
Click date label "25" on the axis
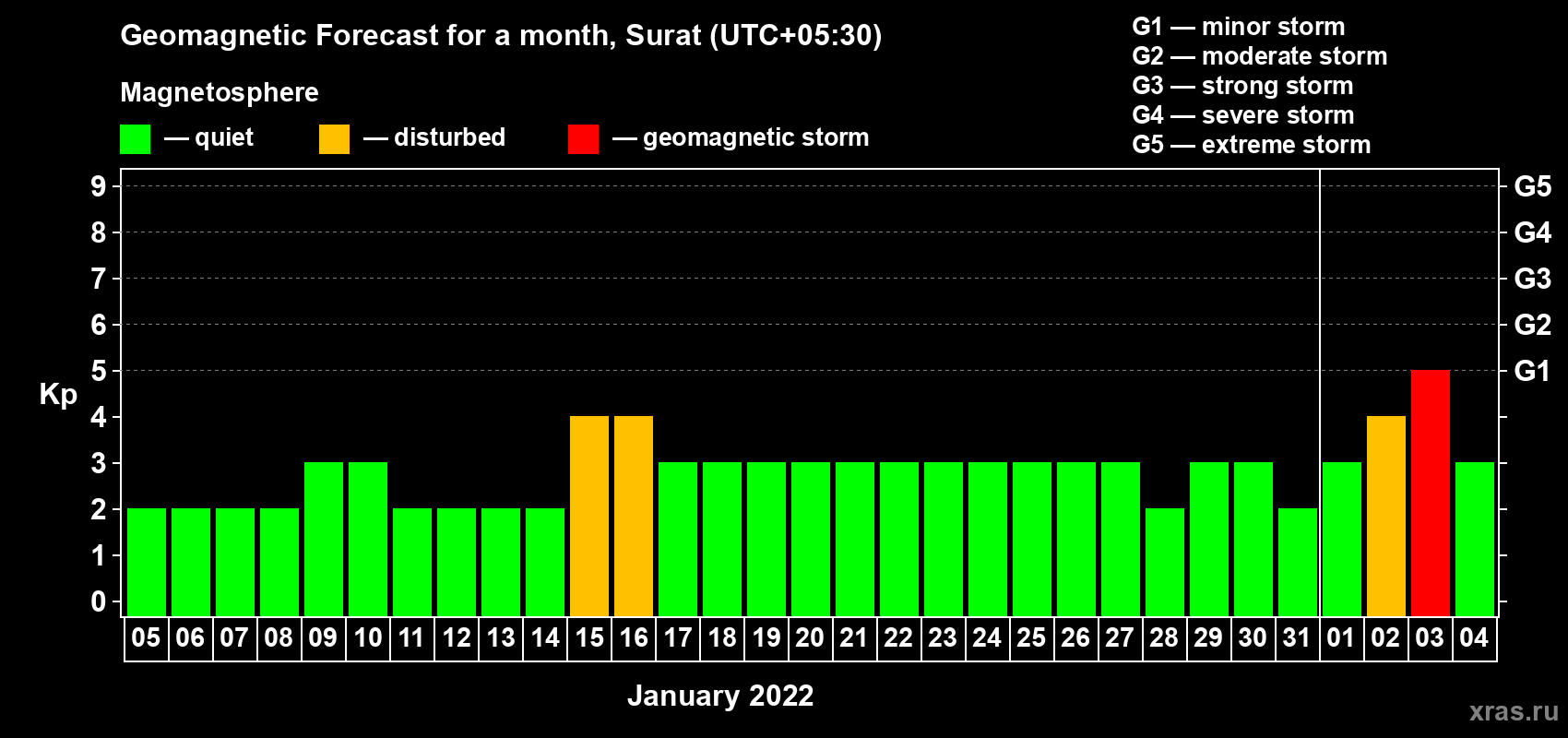pyautogui.click(x=1031, y=638)
